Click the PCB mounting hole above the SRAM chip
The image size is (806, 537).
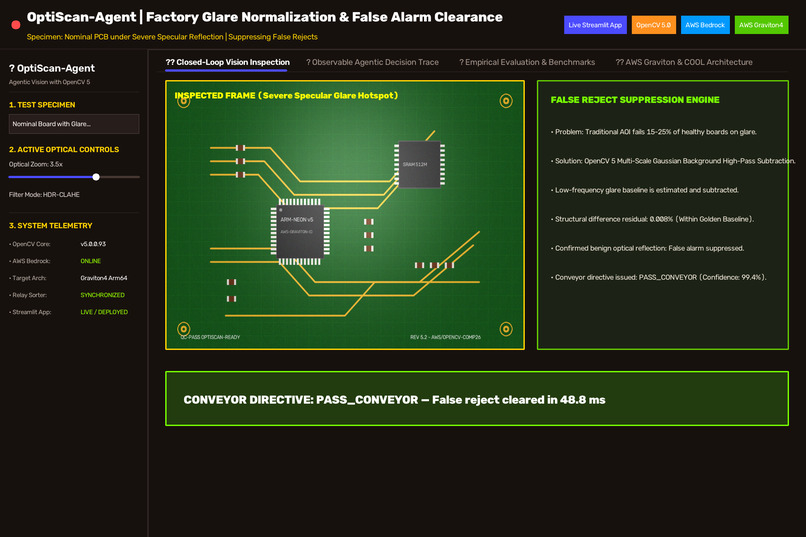[x=506, y=101]
